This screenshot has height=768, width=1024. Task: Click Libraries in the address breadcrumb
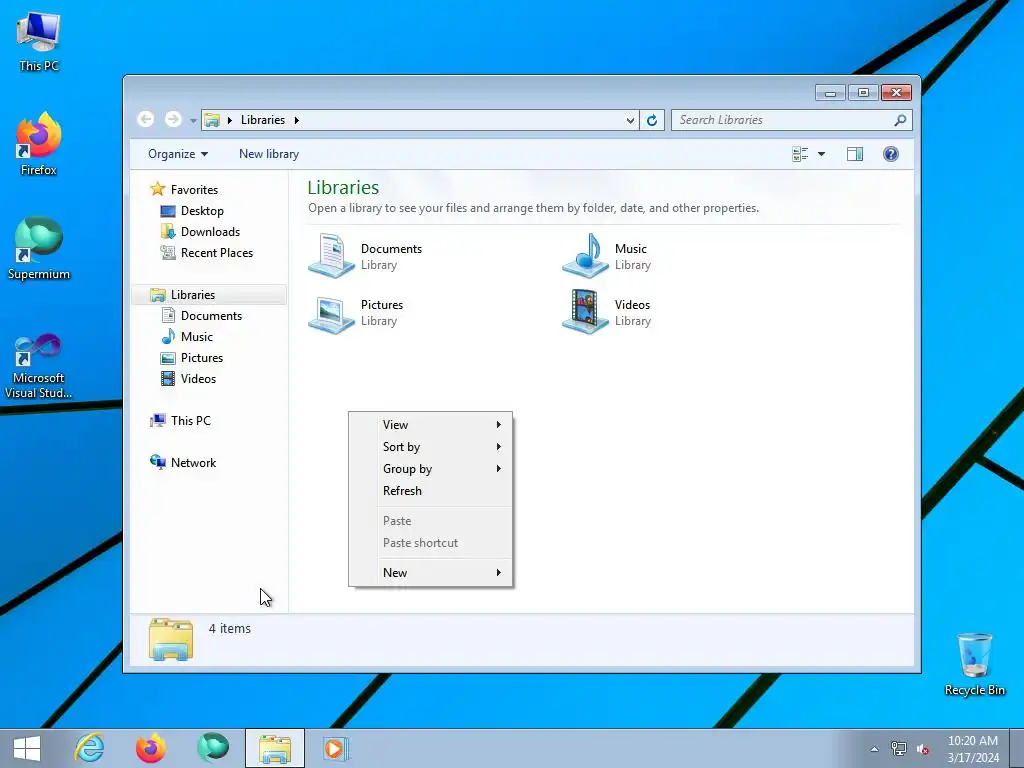point(263,120)
